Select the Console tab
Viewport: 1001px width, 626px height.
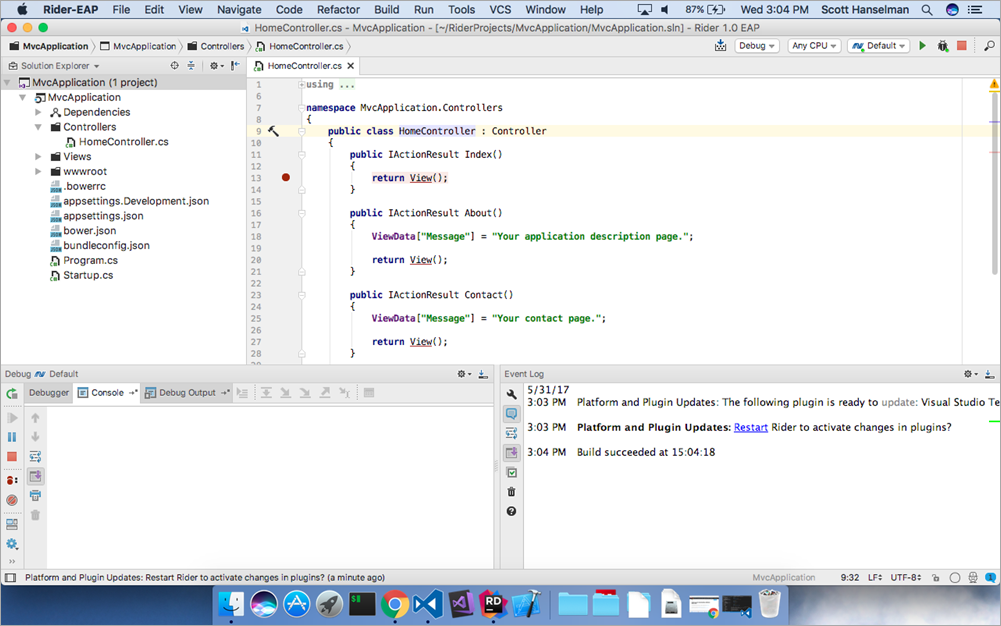click(107, 392)
